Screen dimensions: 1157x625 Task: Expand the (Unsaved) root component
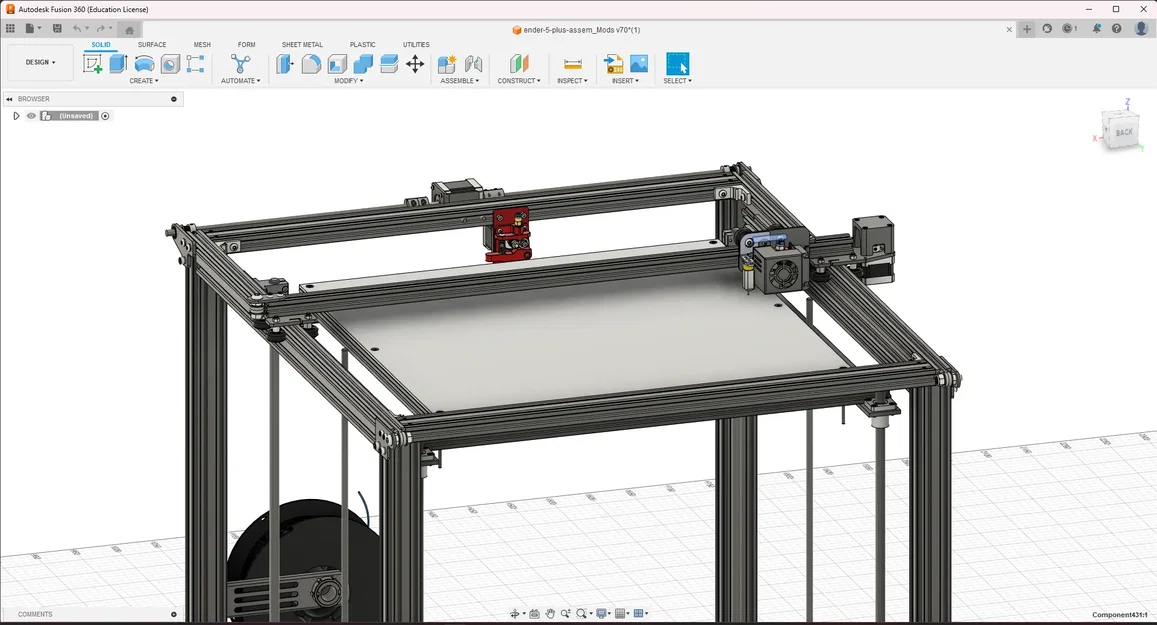coord(16,116)
